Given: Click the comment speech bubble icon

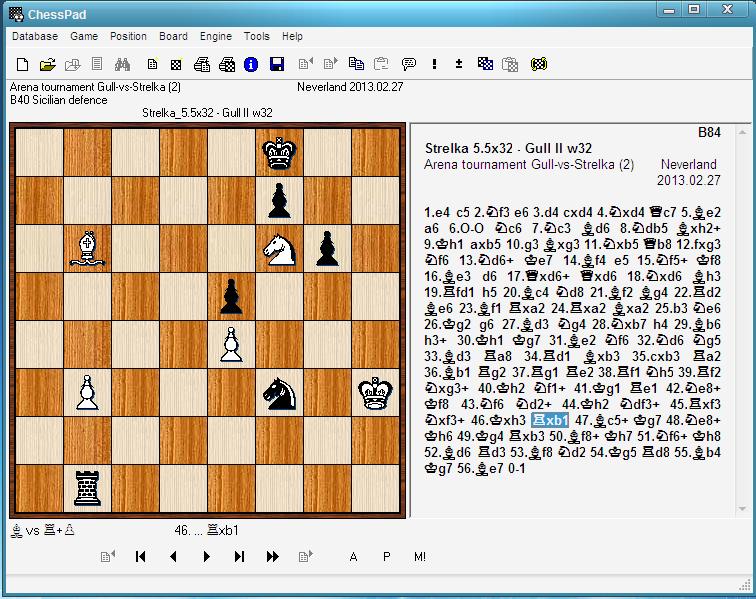Looking at the screenshot, I should 408,65.
